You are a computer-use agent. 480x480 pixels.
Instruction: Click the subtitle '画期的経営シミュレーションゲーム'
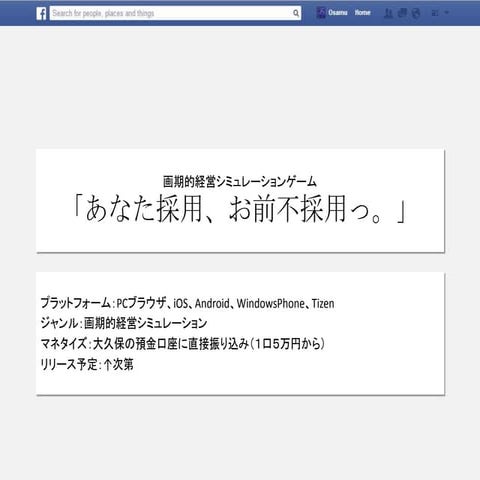pyautogui.click(x=240, y=181)
